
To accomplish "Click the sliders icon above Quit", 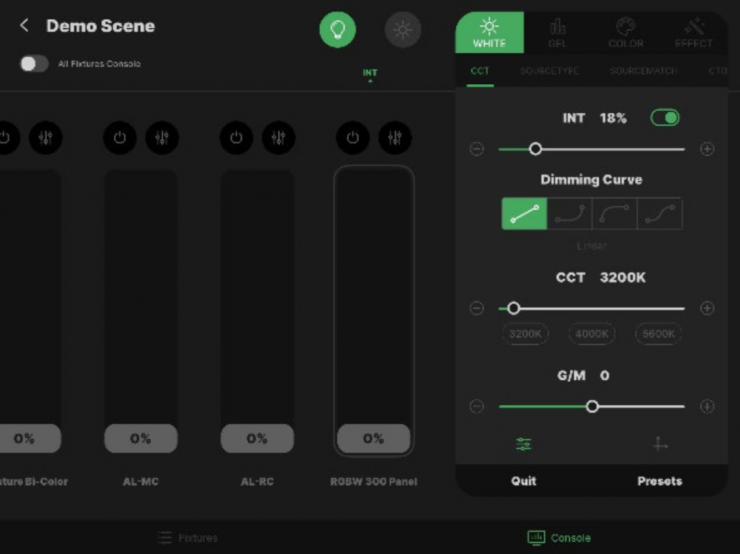I will [x=524, y=444].
